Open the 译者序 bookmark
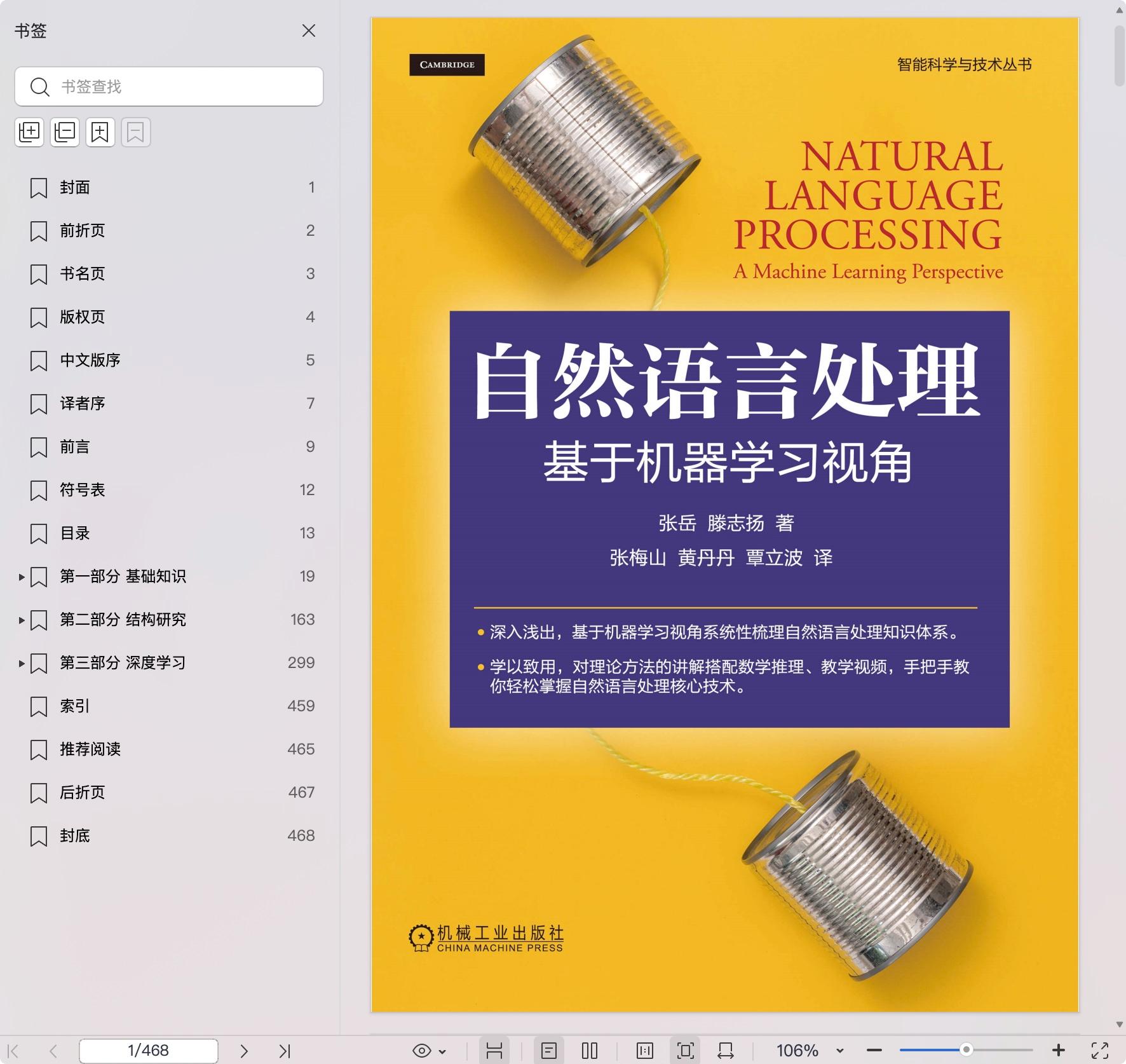This screenshot has height=1064, width=1126. 83,404
